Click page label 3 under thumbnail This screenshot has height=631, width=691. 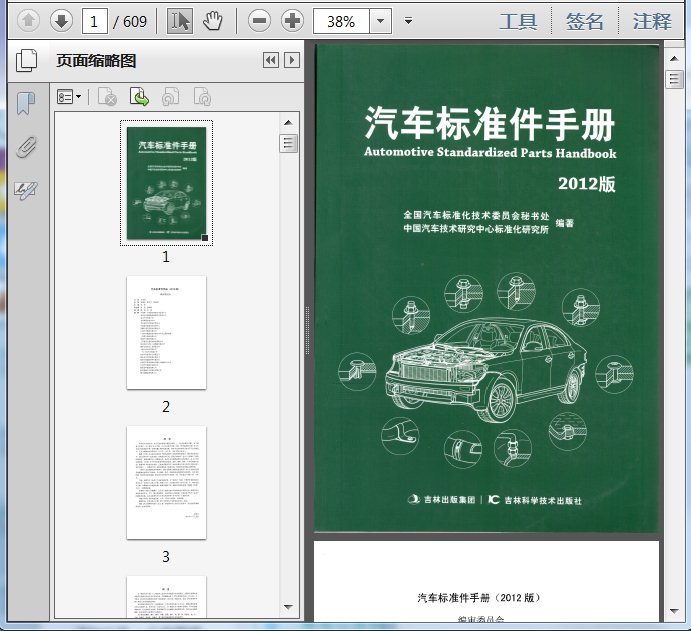[166, 557]
